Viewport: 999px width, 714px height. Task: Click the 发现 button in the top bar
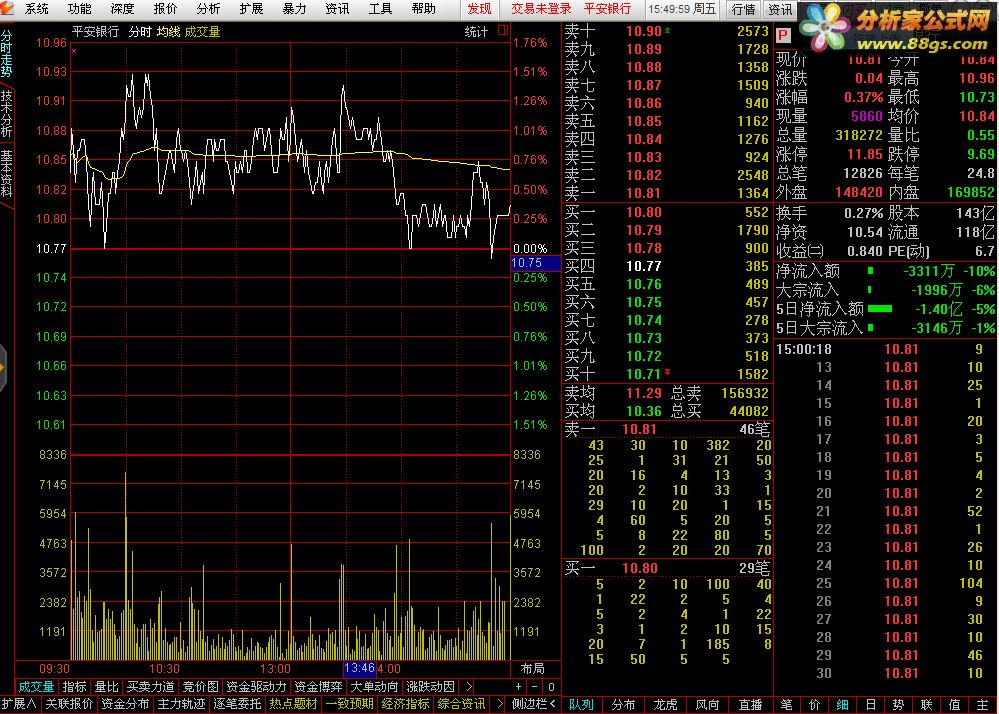pyautogui.click(x=480, y=8)
